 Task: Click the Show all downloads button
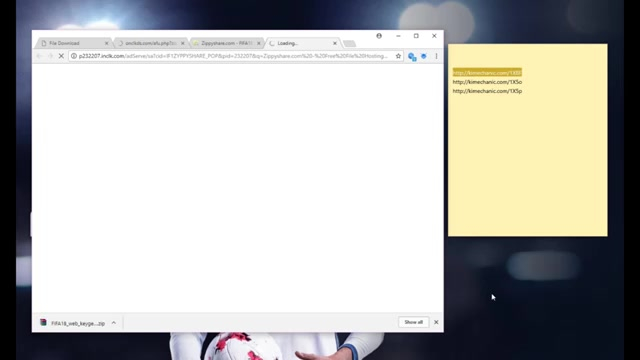[413, 322]
